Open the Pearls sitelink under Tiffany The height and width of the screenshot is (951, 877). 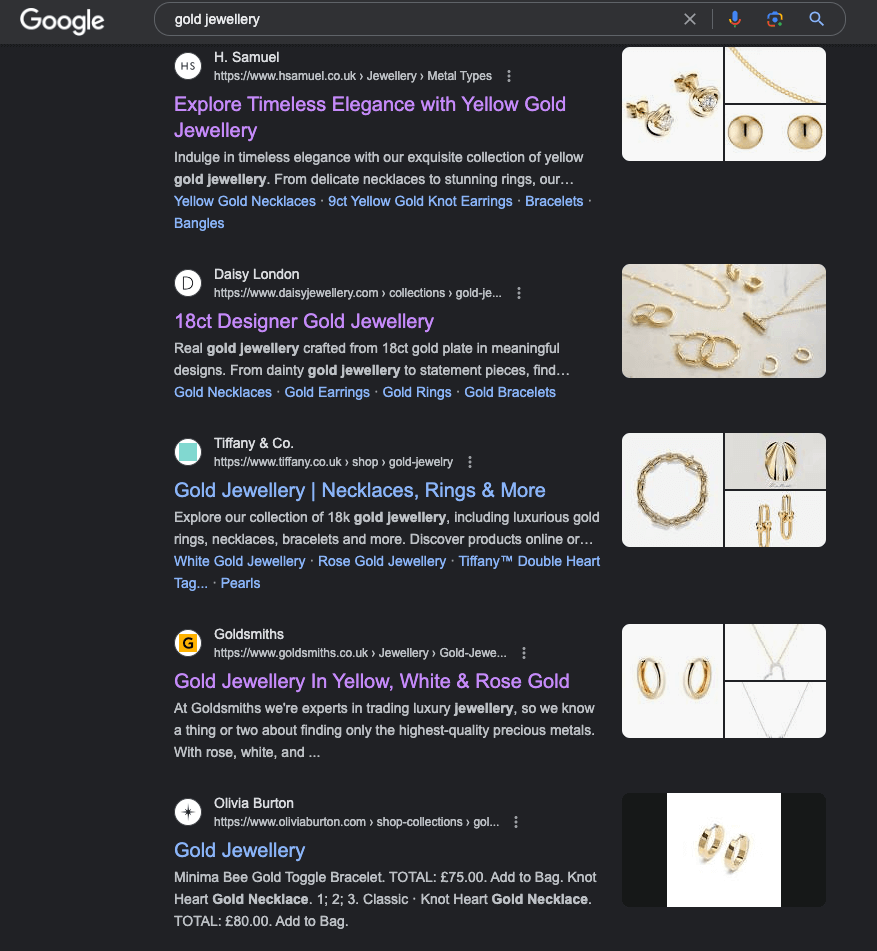[240, 583]
